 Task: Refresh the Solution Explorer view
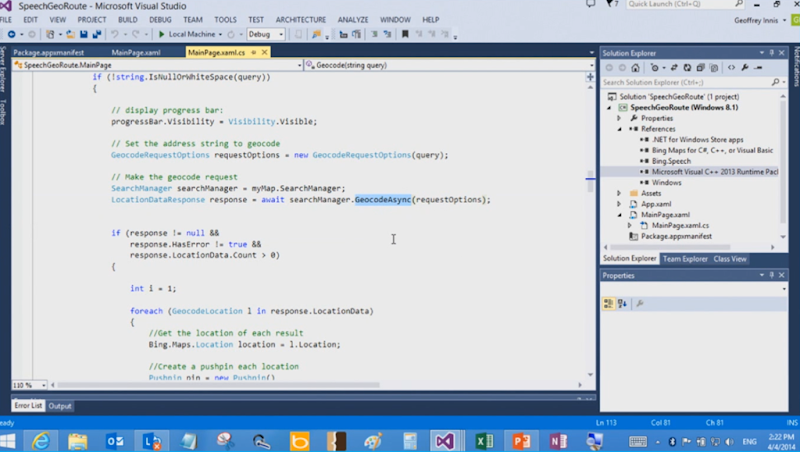tap(687, 68)
